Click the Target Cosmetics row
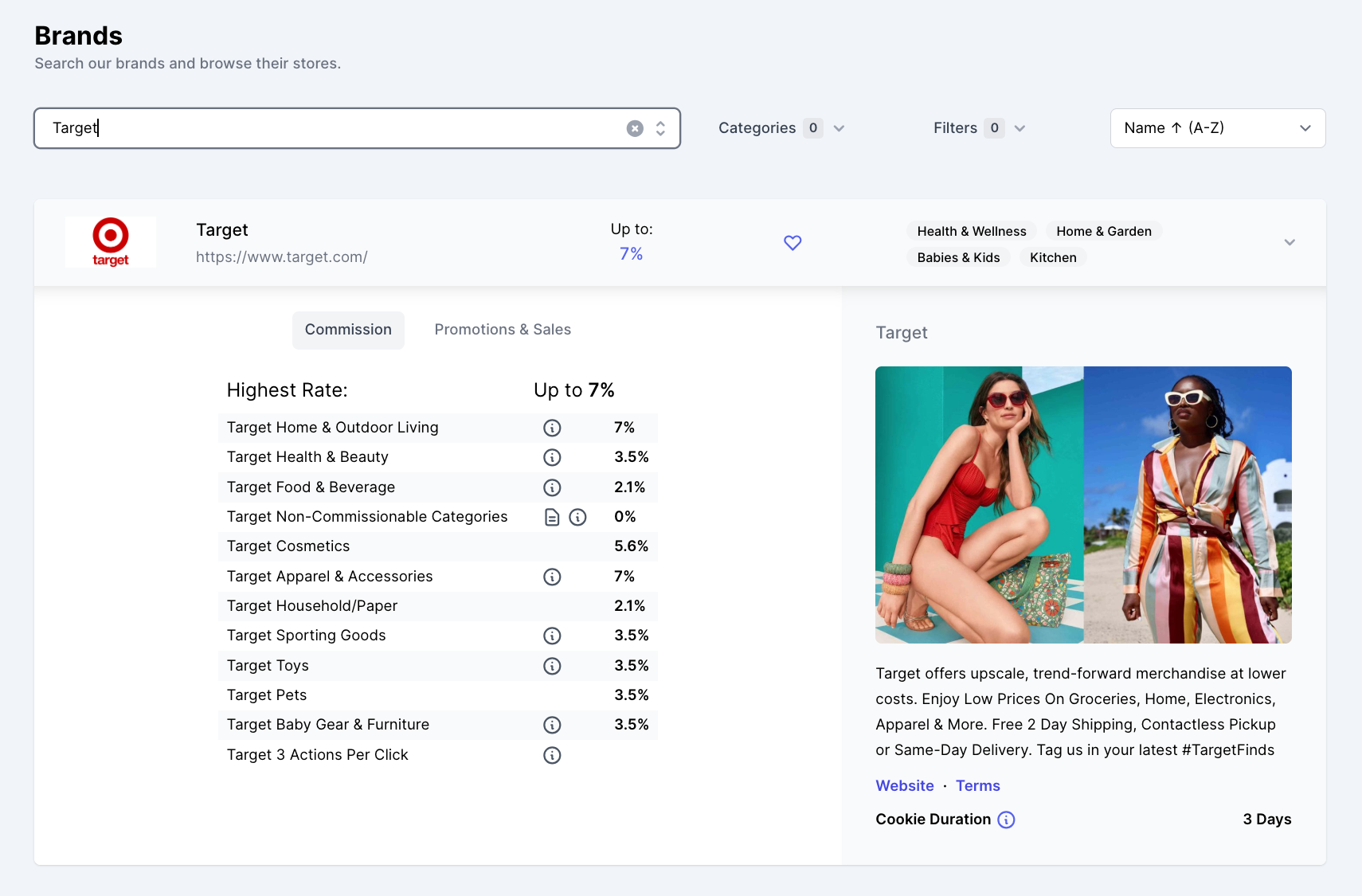The width and height of the screenshot is (1362, 896). click(438, 546)
